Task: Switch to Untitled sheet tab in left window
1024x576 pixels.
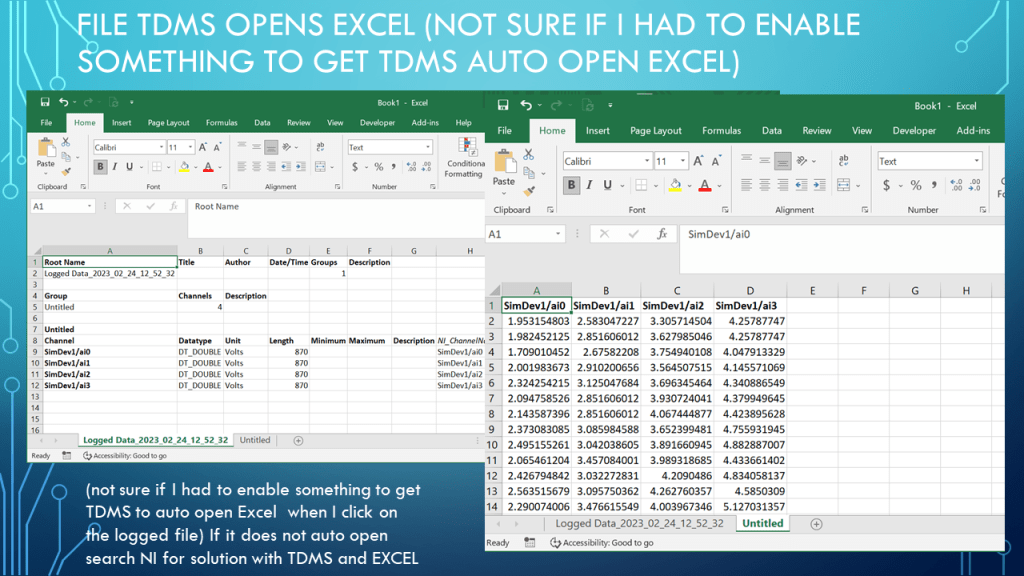Action: pyautogui.click(x=255, y=440)
